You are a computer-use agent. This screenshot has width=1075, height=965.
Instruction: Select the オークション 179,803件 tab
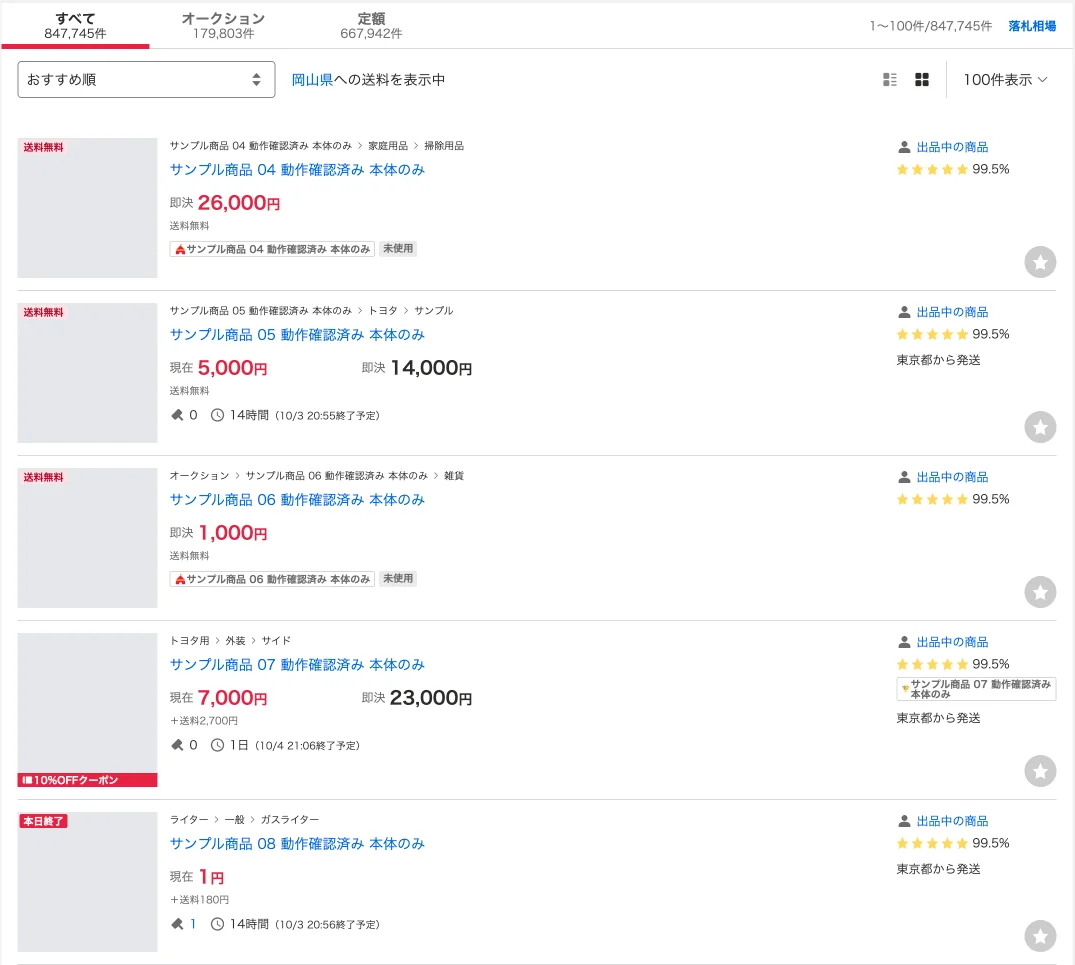coord(224,25)
